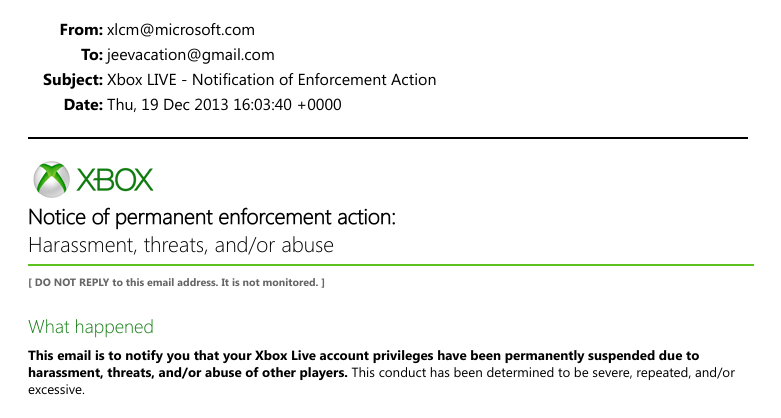Select the "From:" header label
The height and width of the screenshot is (418, 781).
pos(81,30)
